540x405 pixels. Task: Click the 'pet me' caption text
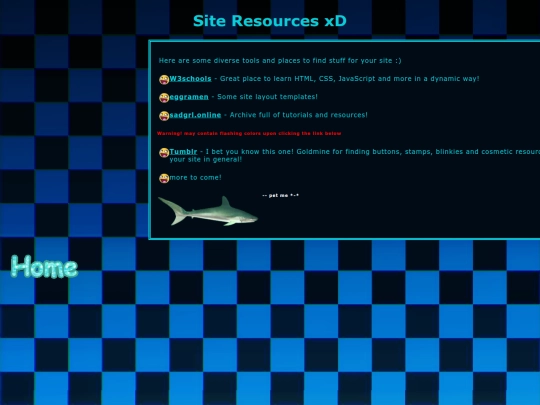pos(280,195)
